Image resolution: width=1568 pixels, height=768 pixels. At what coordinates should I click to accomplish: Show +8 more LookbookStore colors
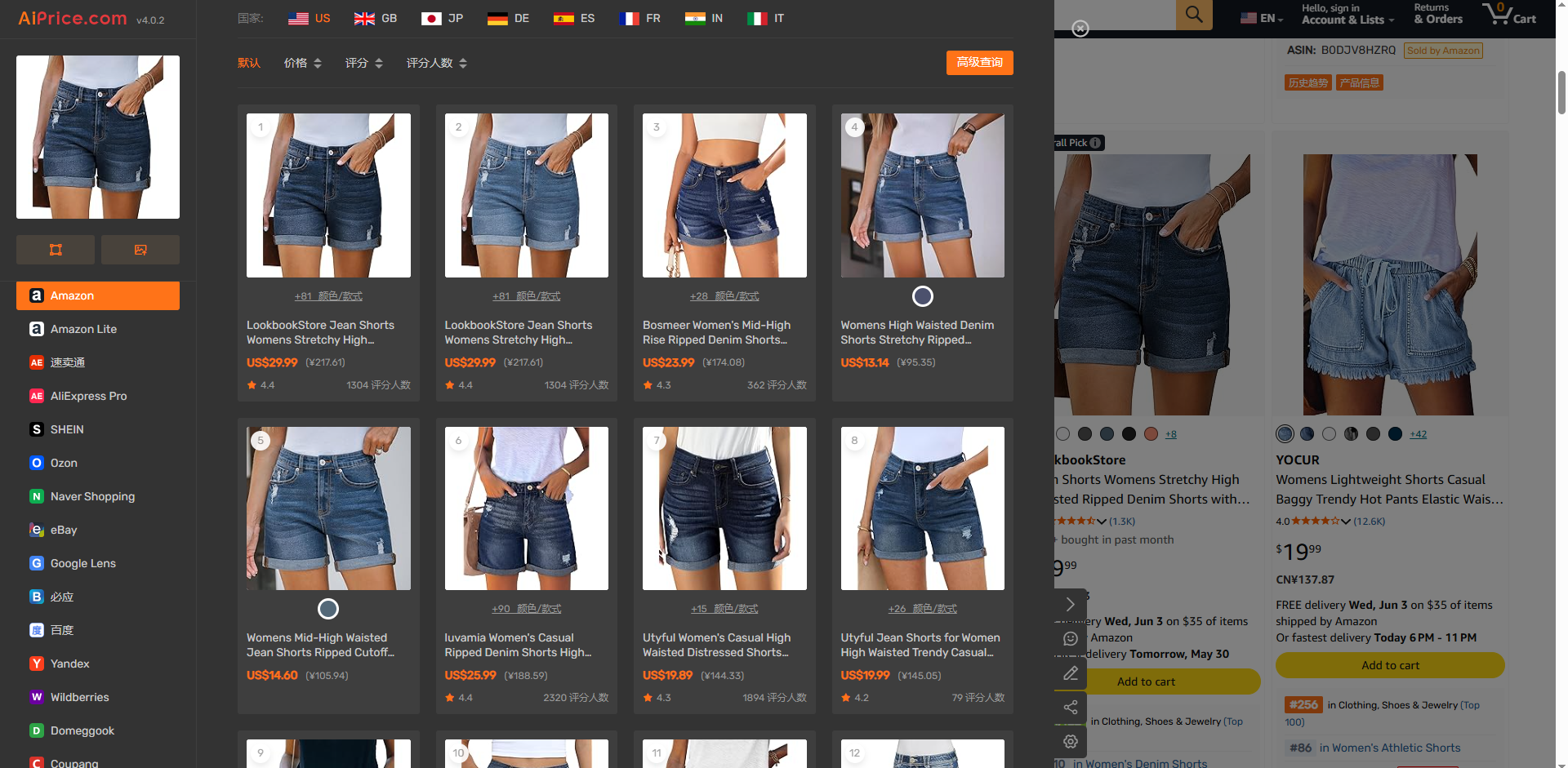pos(1171,434)
